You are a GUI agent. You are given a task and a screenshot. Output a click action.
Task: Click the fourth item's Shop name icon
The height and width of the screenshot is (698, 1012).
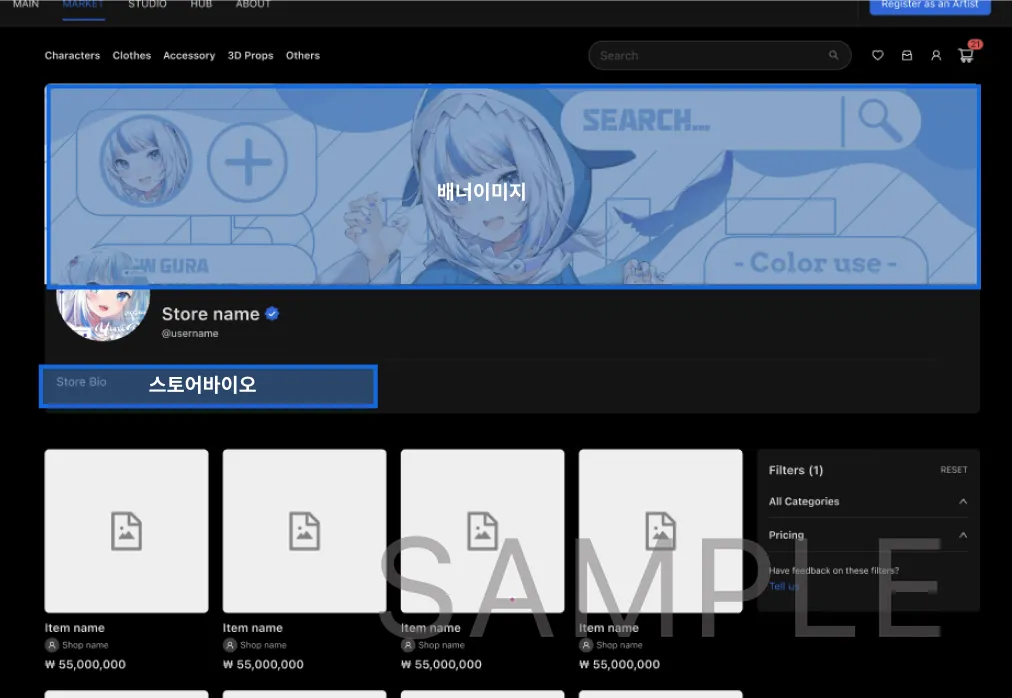(x=586, y=644)
